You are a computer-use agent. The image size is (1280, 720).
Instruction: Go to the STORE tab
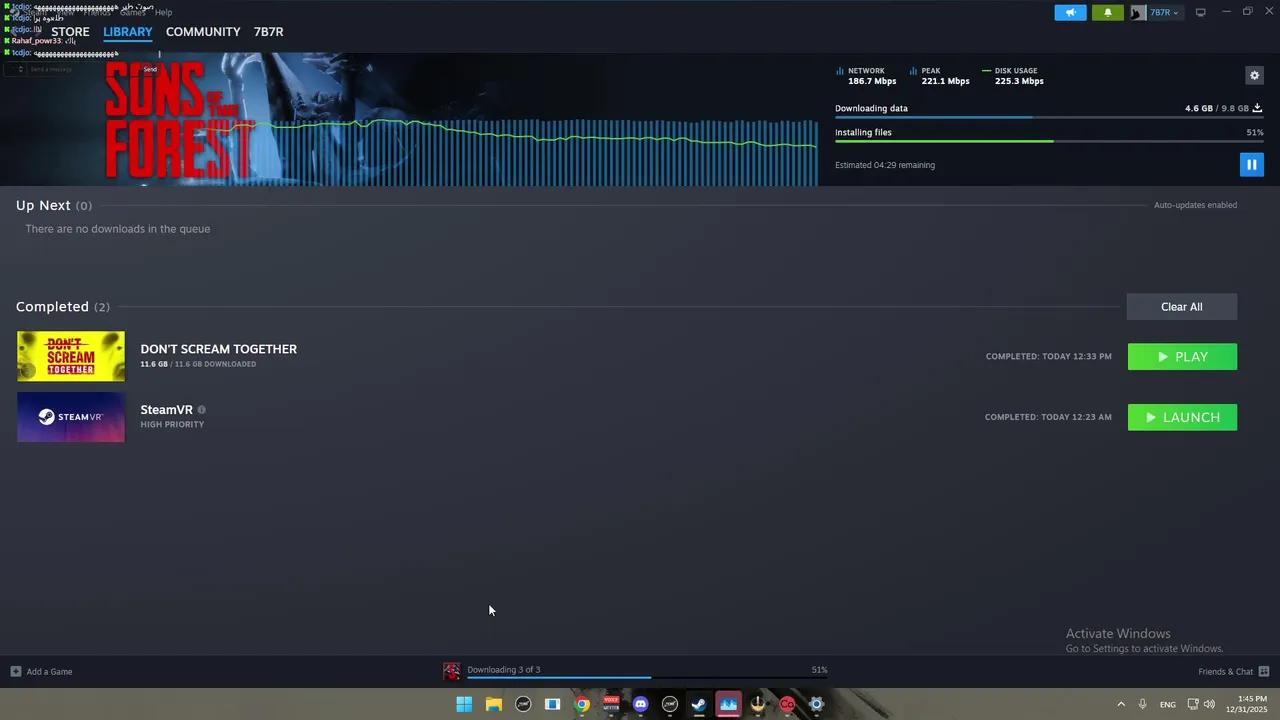coord(70,32)
